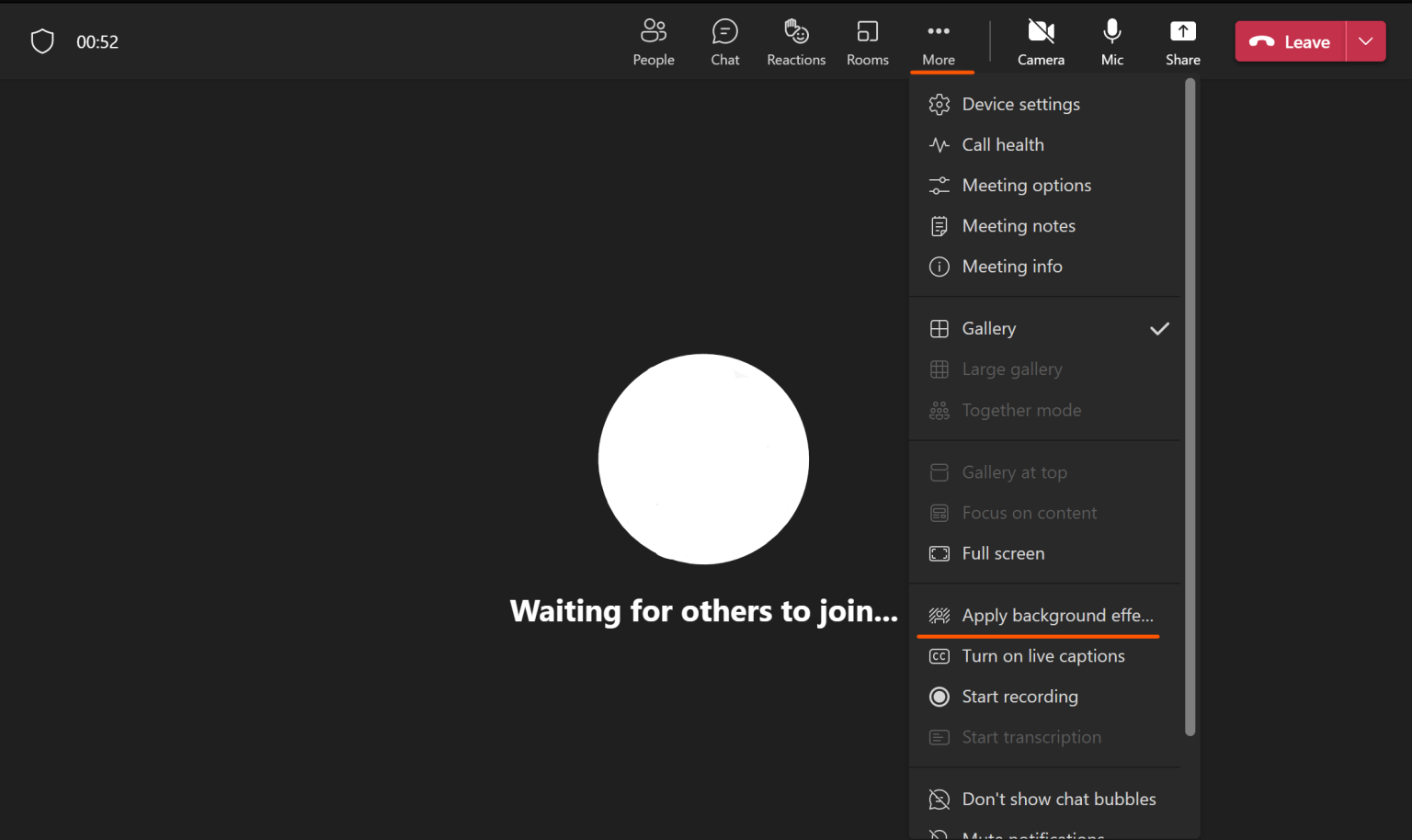
Task: Turn on live captions
Action: click(1042, 655)
